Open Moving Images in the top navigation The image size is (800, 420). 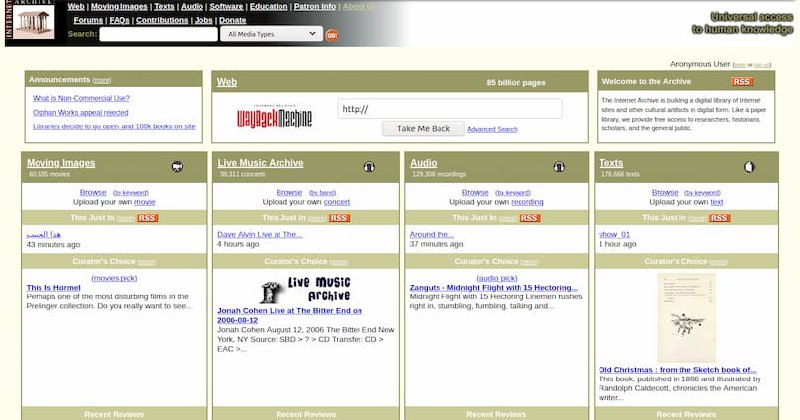click(x=119, y=7)
